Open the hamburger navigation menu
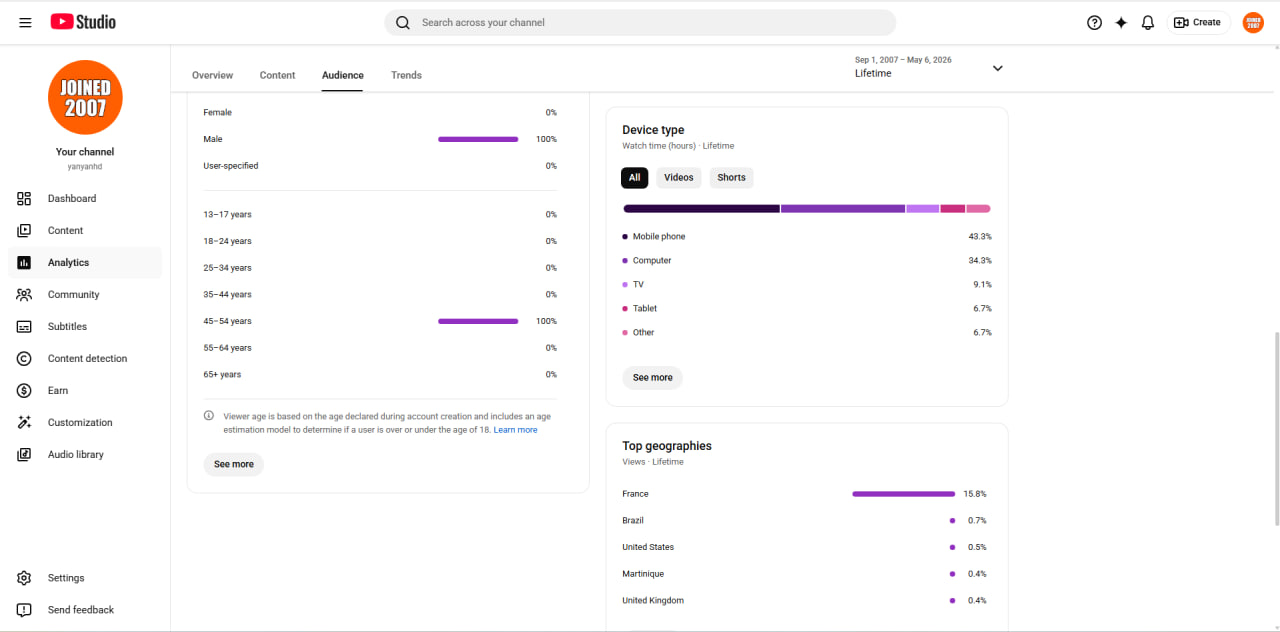The height and width of the screenshot is (632, 1280). tap(26, 22)
